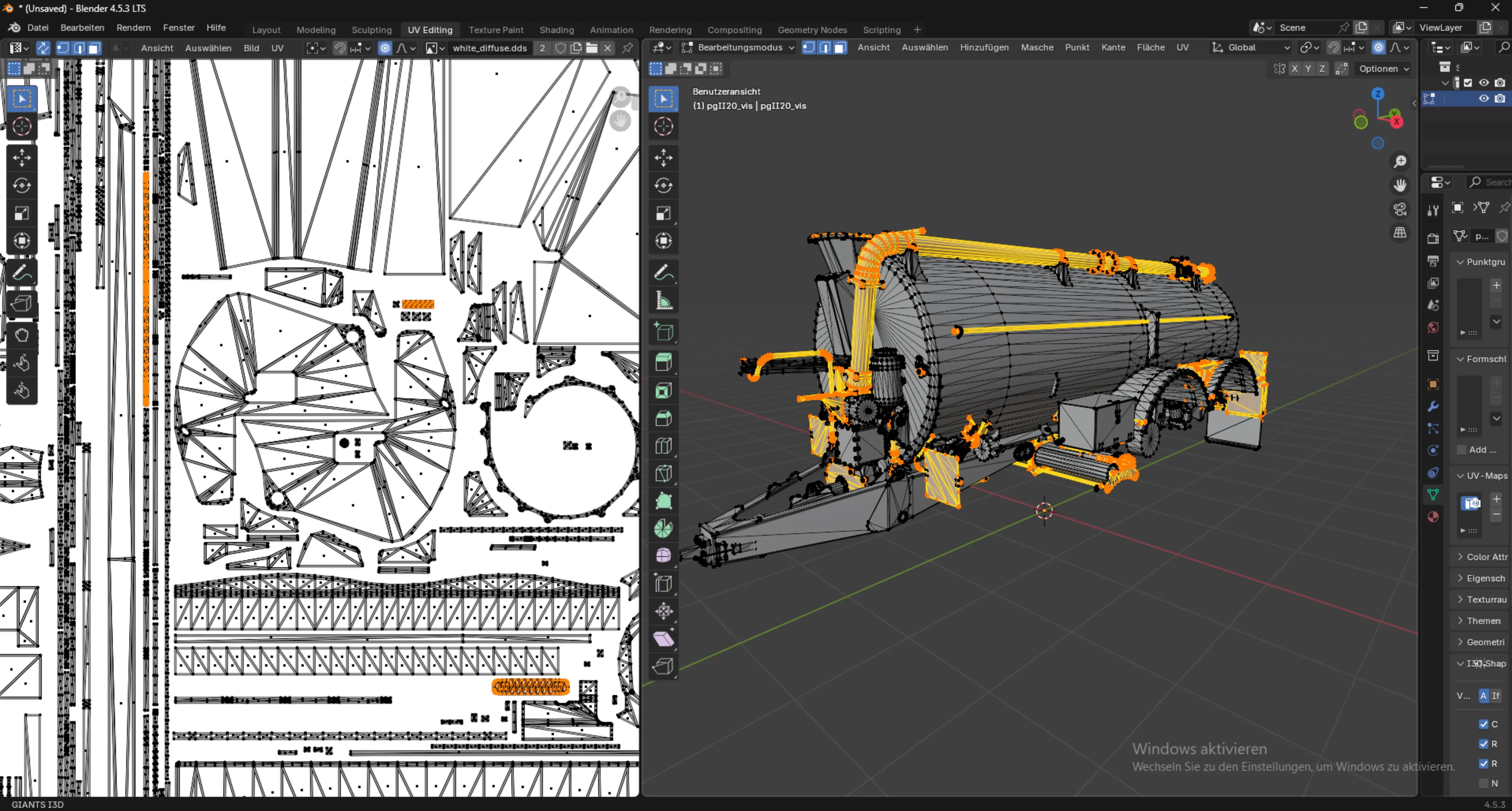Switch to the Texture Paint workspace tab
Screen dimensions: 1512x811
(496, 30)
